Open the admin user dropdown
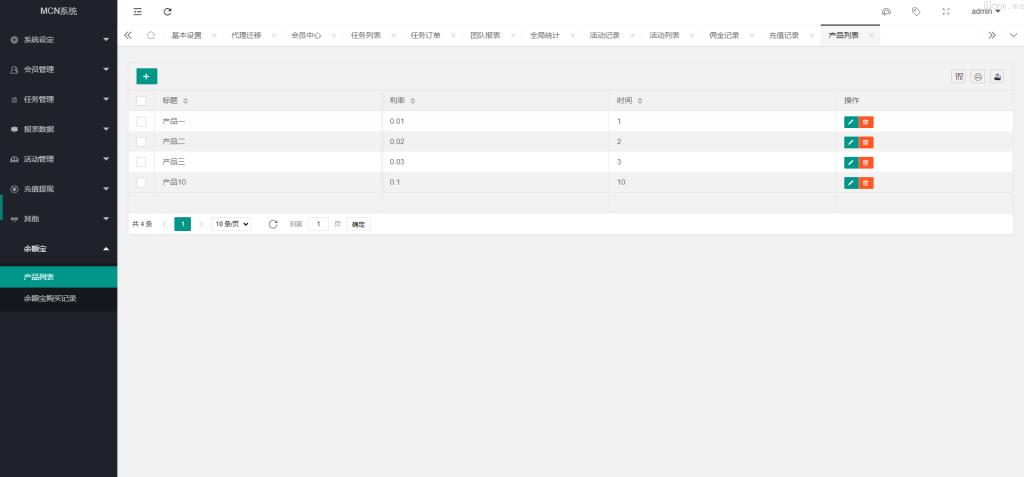 pos(985,11)
